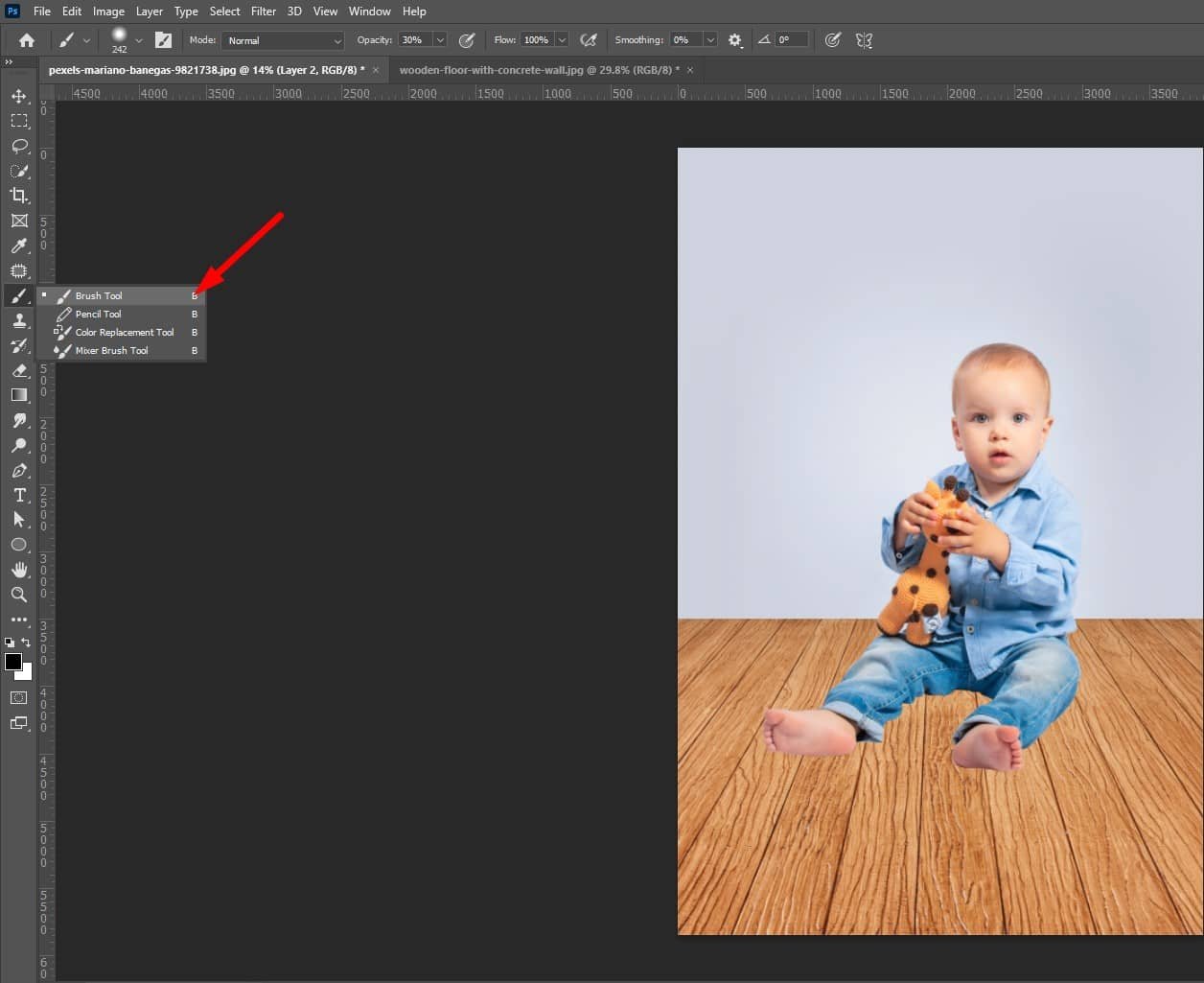Enable airbrush-style build-up effects
Image resolution: width=1204 pixels, height=983 pixels.
589,39
